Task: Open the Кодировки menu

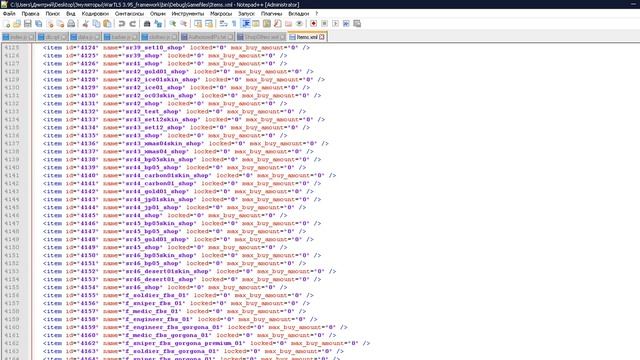Action: coord(95,13)
